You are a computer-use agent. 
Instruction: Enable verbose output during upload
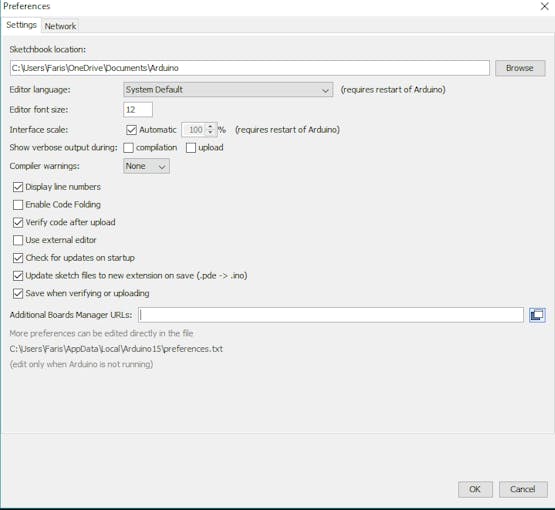[191, 148]
